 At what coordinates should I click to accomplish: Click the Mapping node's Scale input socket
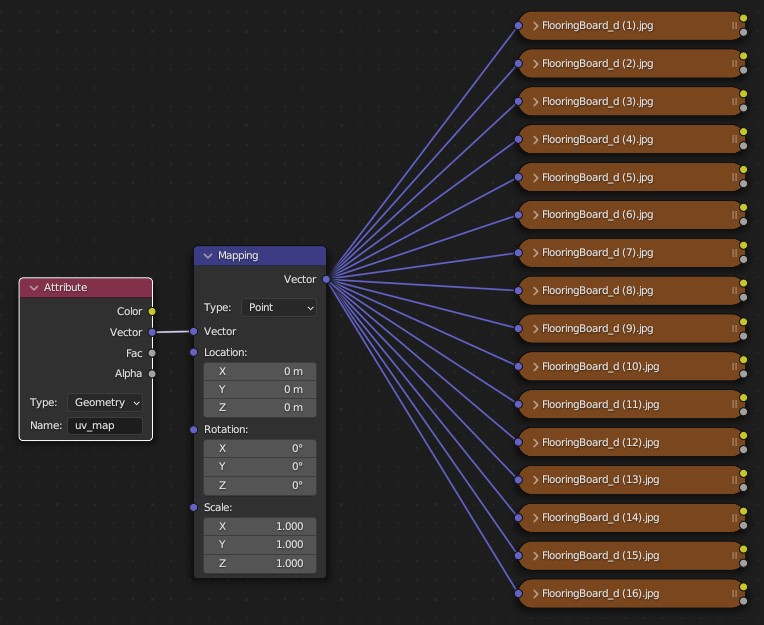pyautogui.click(x=194, y=507)
